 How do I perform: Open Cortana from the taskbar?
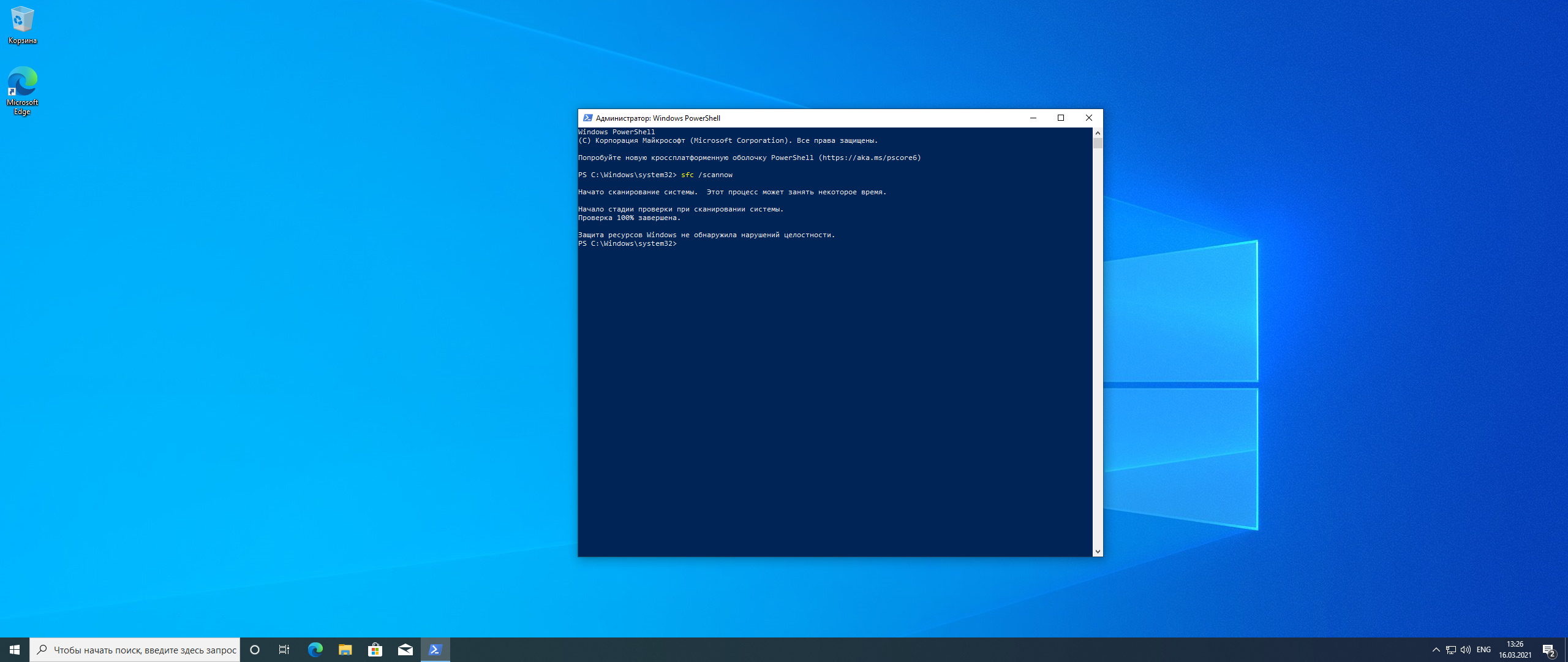click(x=255, y=650)
